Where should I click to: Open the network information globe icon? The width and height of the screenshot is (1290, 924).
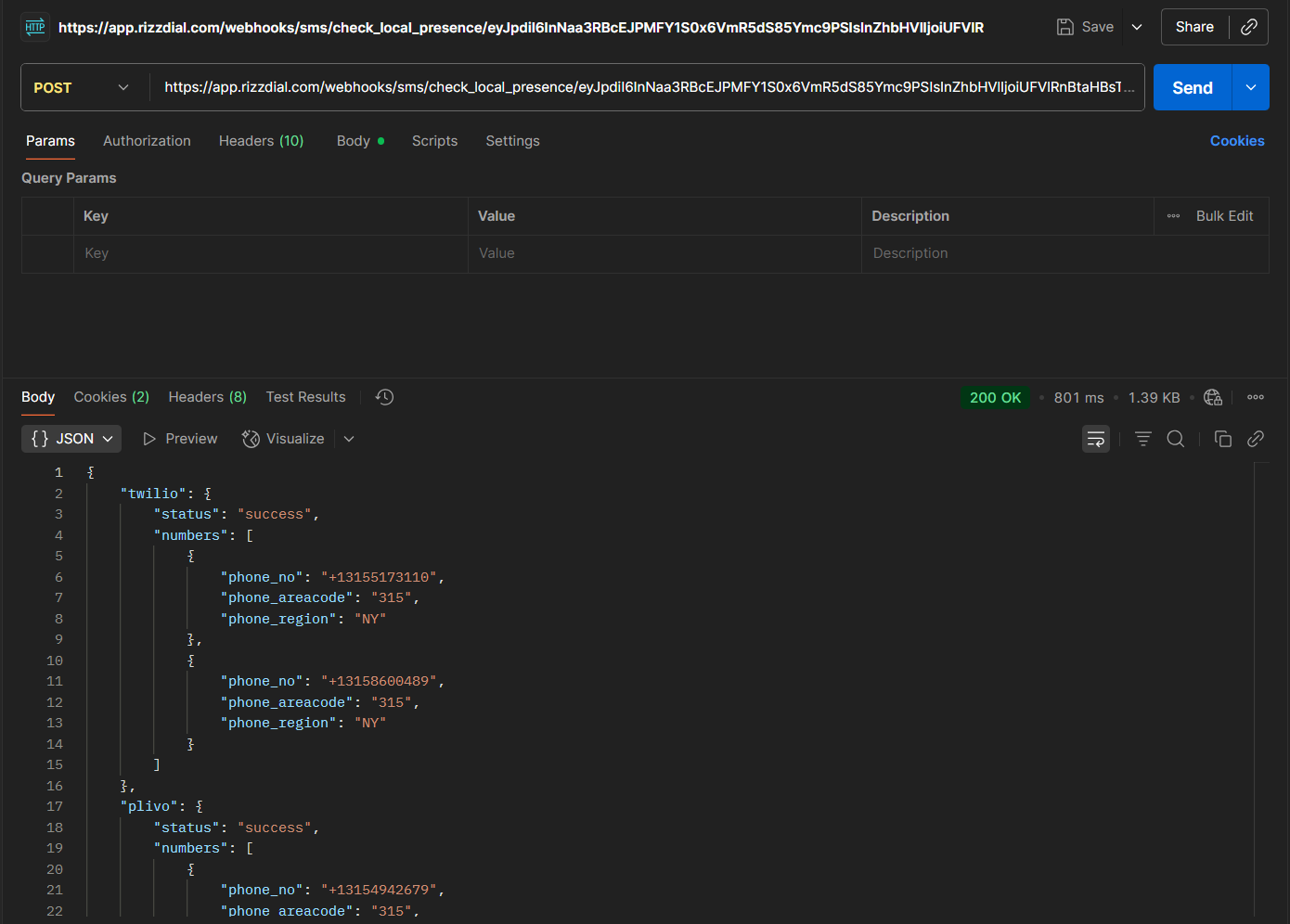[1213, 397]
